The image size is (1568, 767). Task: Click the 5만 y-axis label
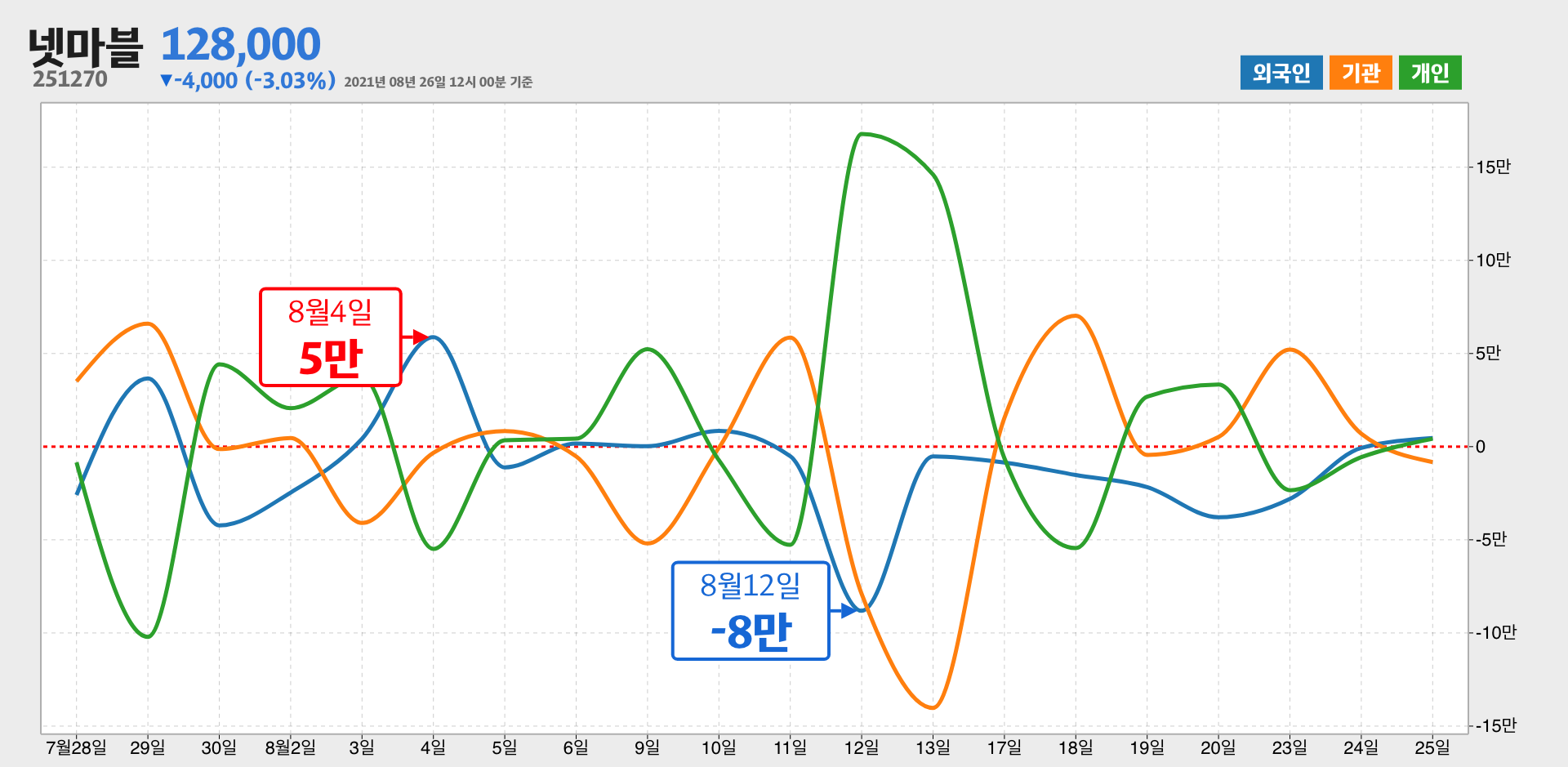click(x=1489, y=354)
